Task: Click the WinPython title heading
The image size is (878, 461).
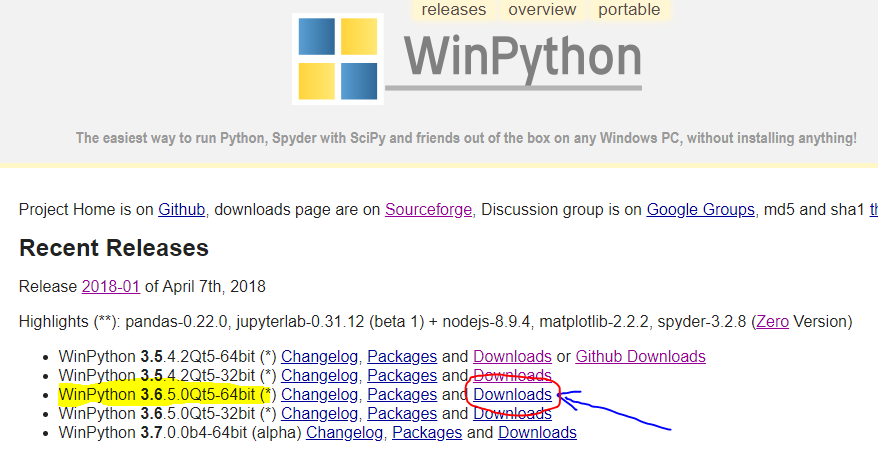Action: coord(522,58)
